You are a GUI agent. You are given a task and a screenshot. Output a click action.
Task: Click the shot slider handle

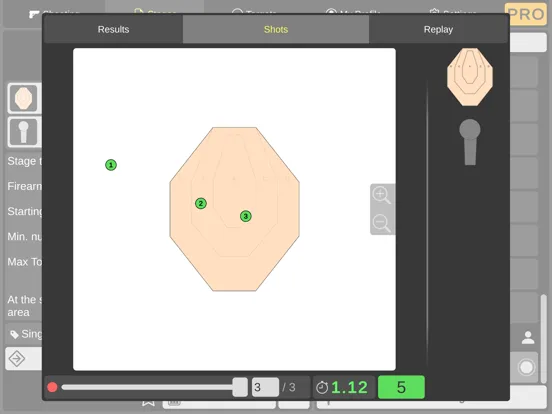(240, 387)
